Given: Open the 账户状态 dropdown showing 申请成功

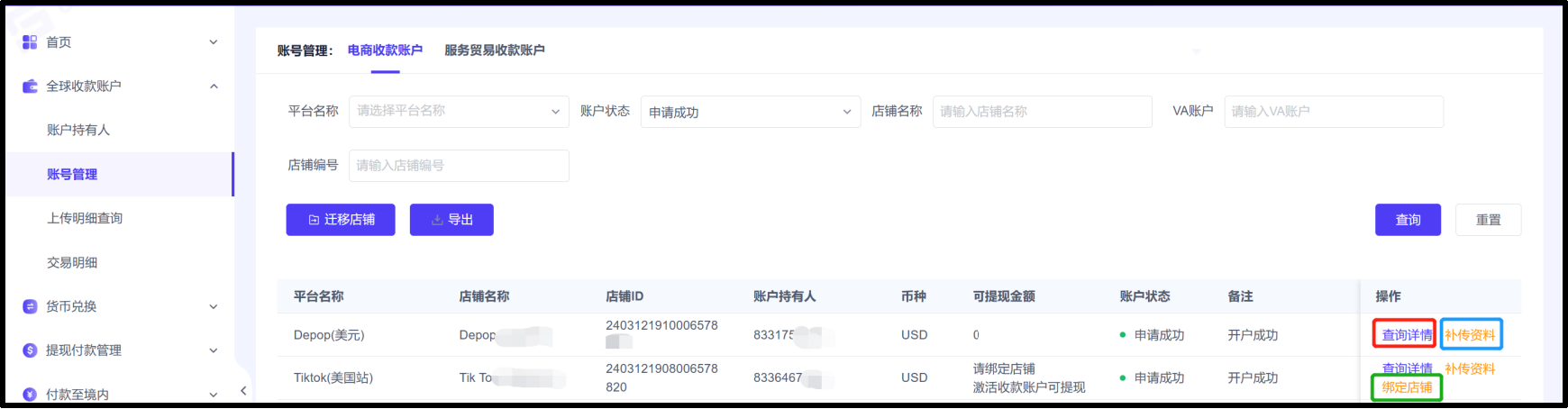Looking at the screenshot, I should click(750, 112).
